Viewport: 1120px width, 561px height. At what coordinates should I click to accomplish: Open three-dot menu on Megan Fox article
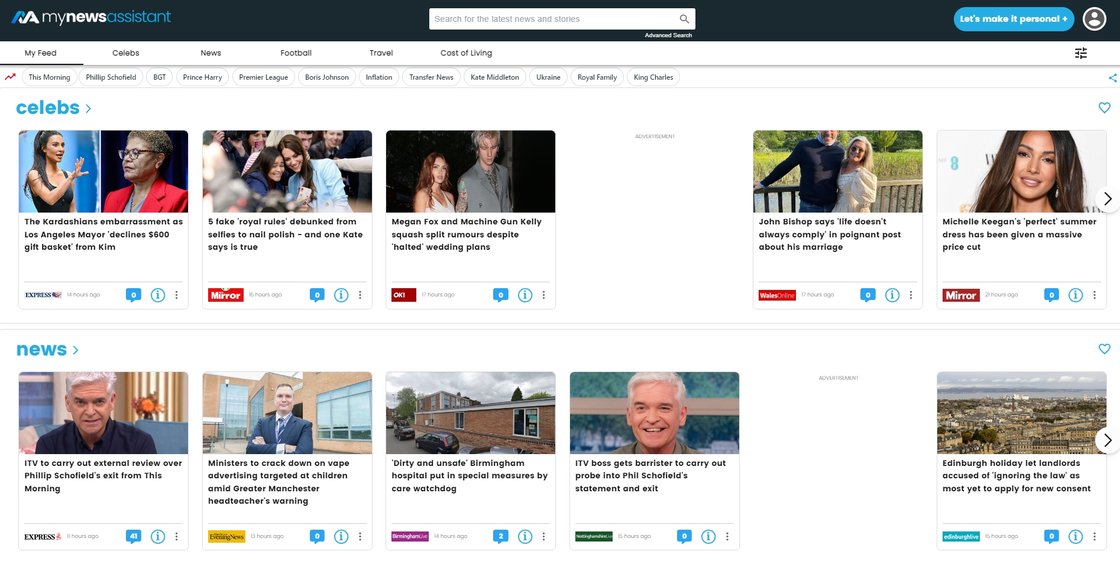point(544,295)
